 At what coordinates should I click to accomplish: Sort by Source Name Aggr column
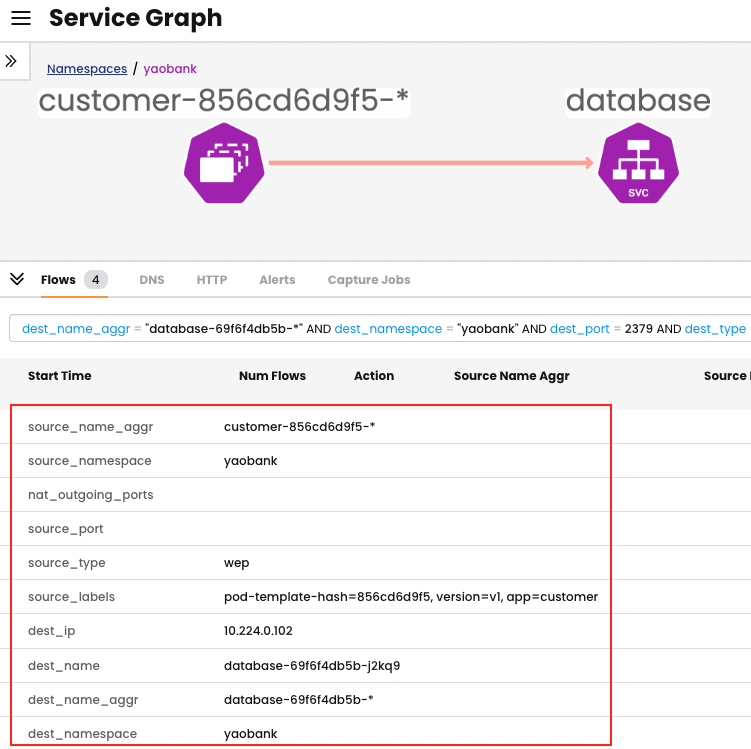[x=512, y=376]
